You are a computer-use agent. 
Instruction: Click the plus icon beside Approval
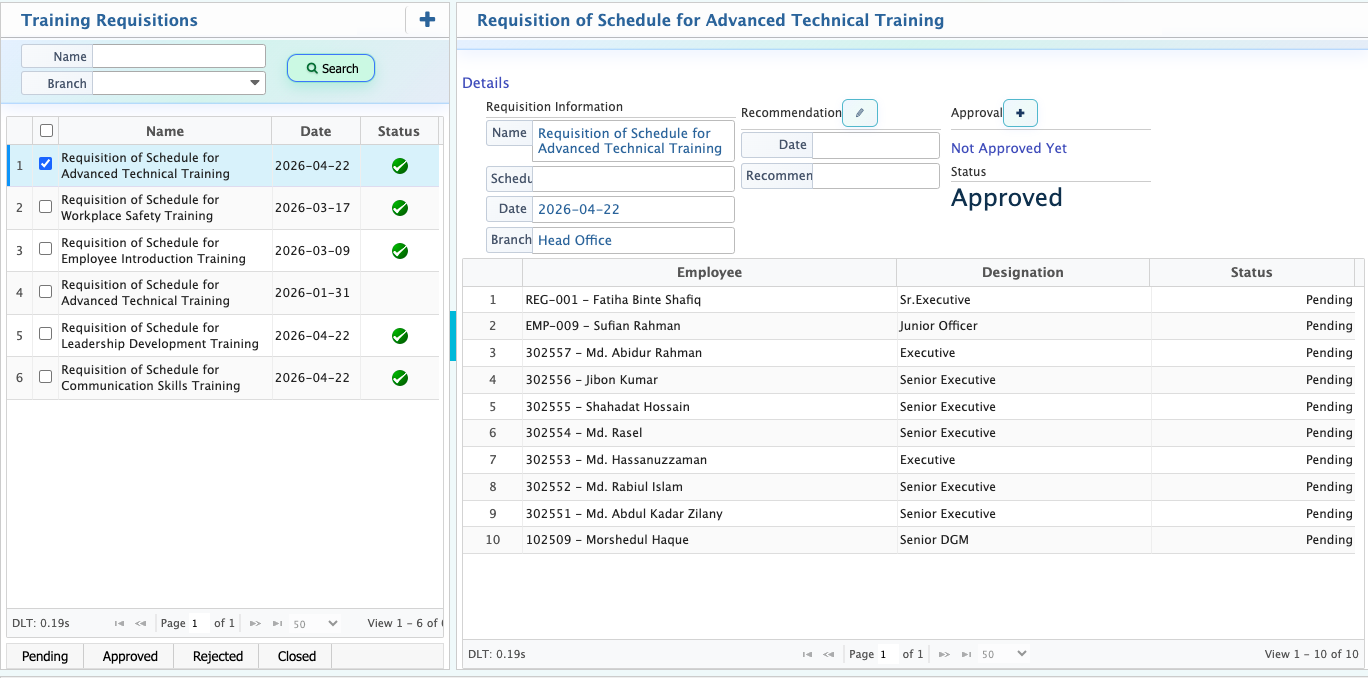coord(1020,113)
